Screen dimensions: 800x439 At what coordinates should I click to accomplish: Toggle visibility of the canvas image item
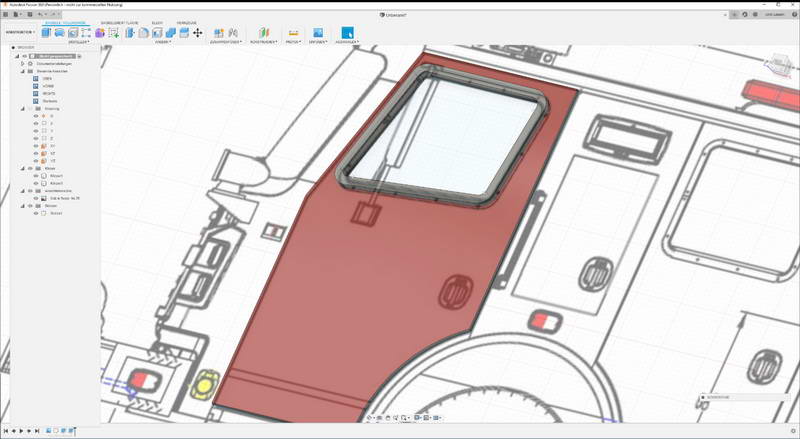click(x=36, y=198)
